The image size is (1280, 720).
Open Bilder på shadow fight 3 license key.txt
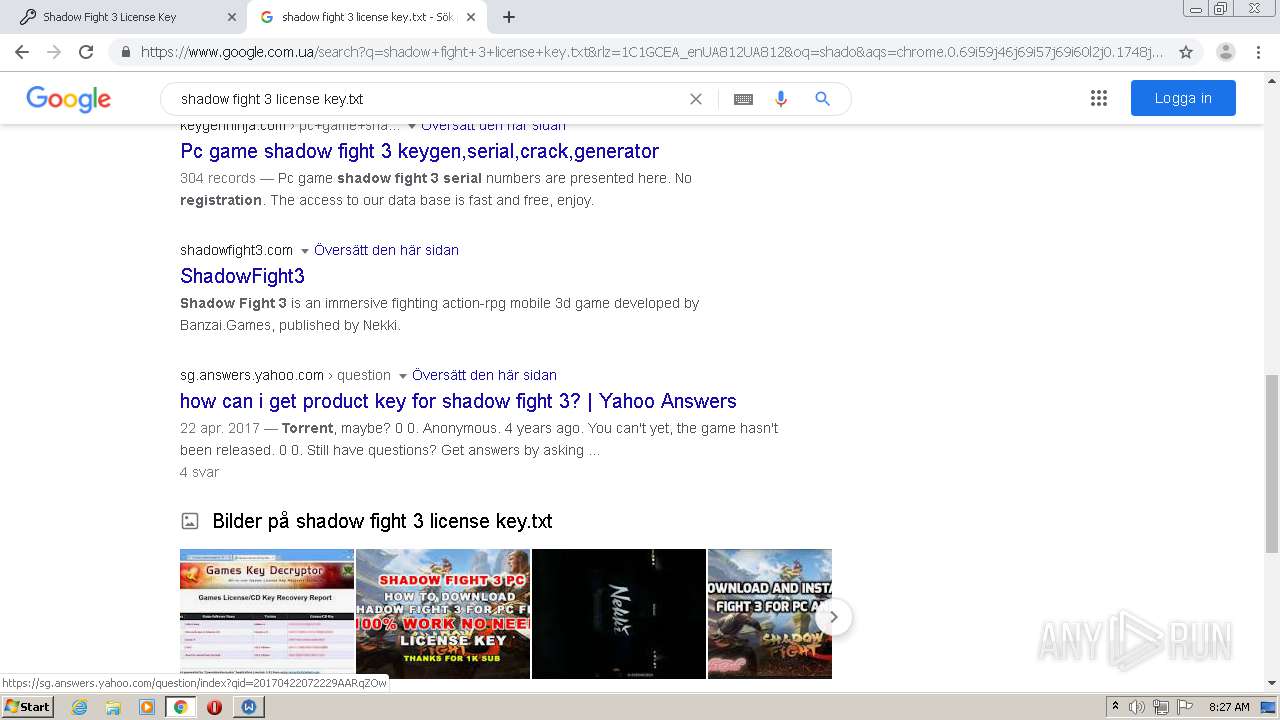click(382, 521)
